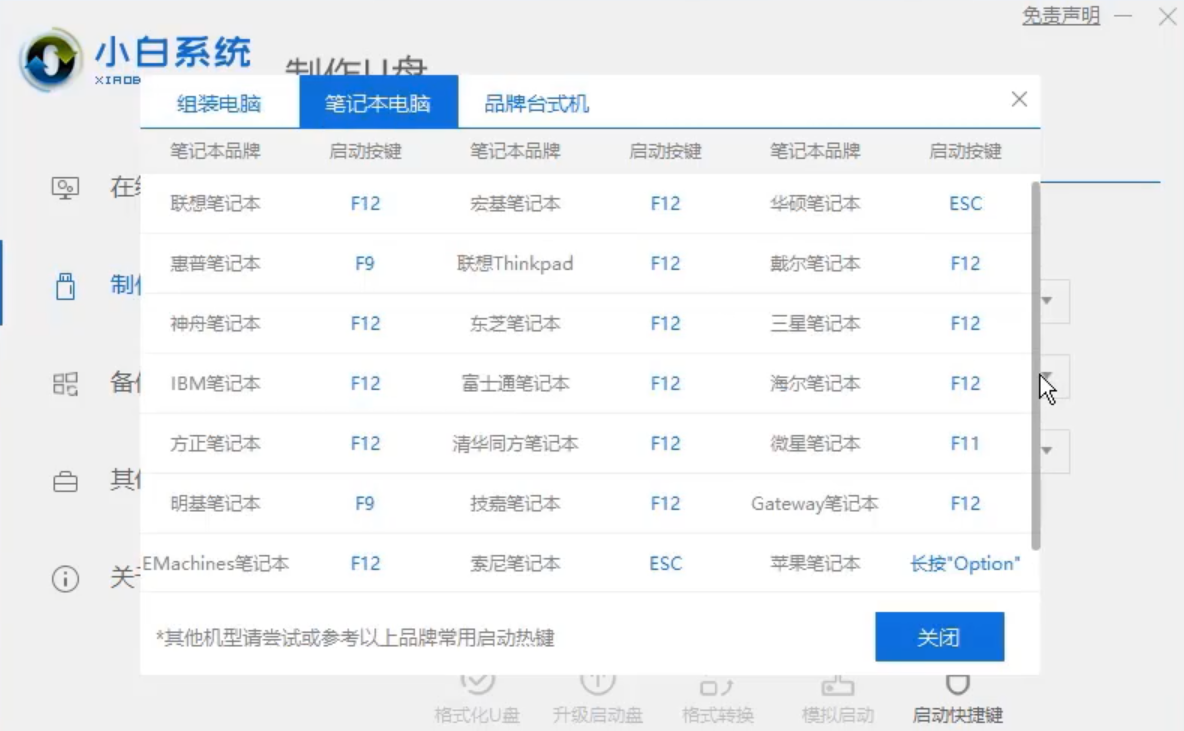Click 神舟笔记本 brand cell
Viewport: 1184px width, 731px height.
[215, 323]
